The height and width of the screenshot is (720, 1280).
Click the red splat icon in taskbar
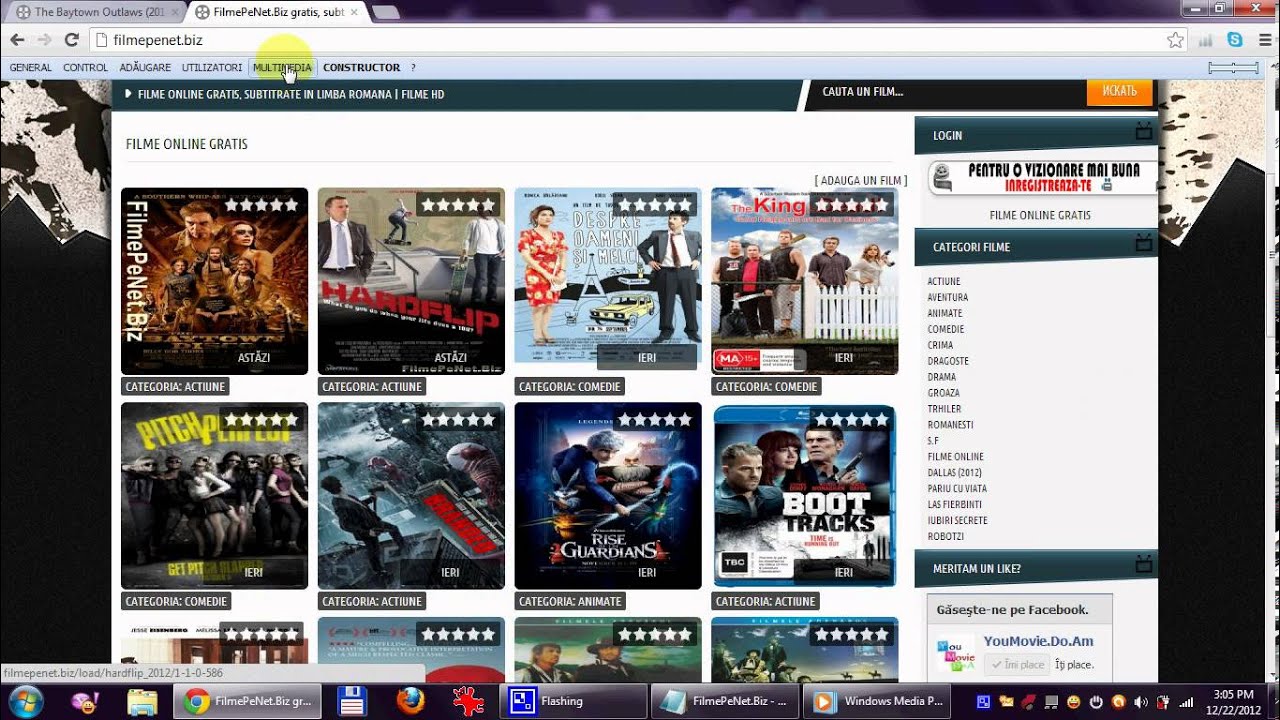468,702
